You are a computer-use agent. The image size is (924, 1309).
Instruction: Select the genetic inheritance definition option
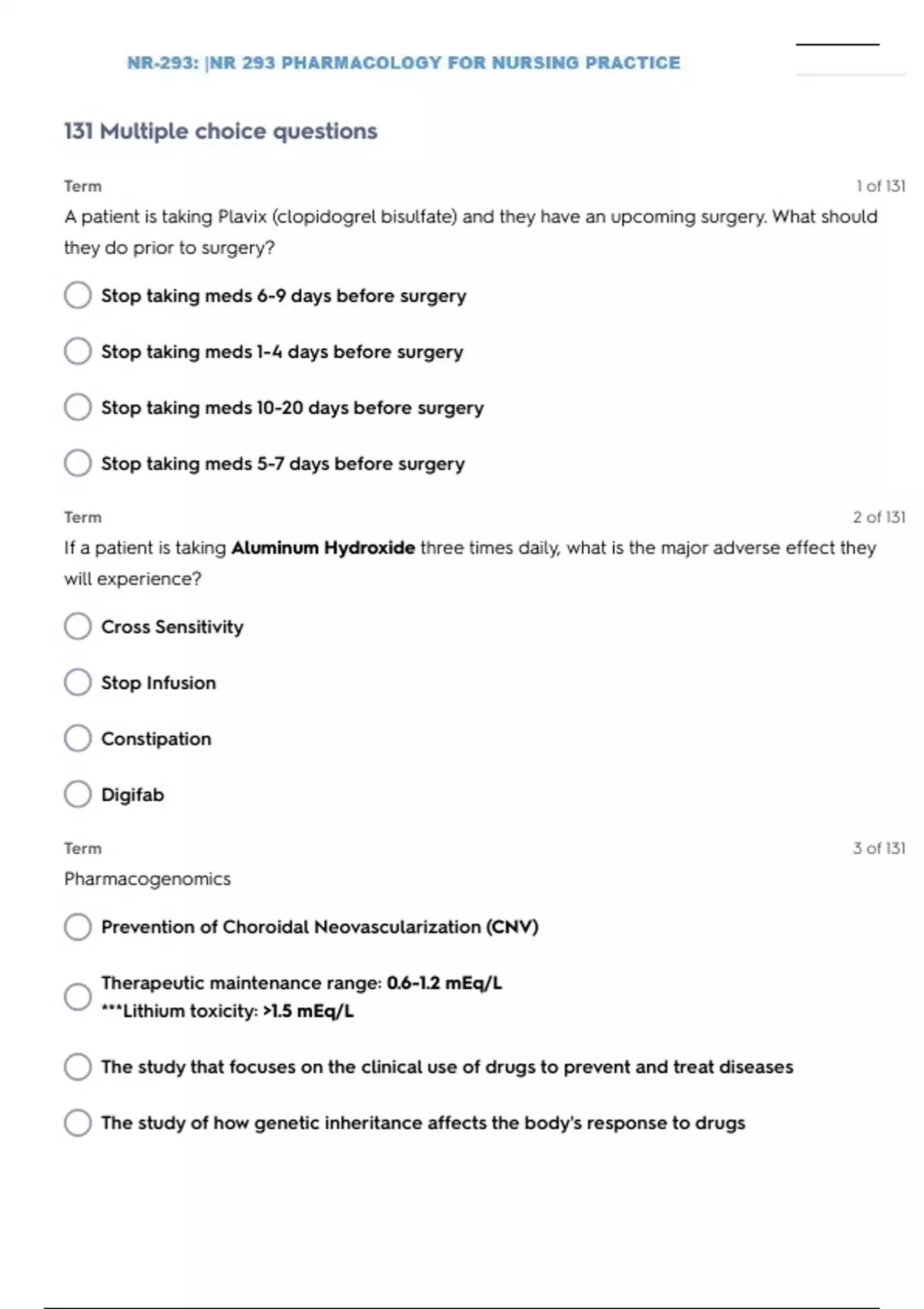tap(78, 1123)
